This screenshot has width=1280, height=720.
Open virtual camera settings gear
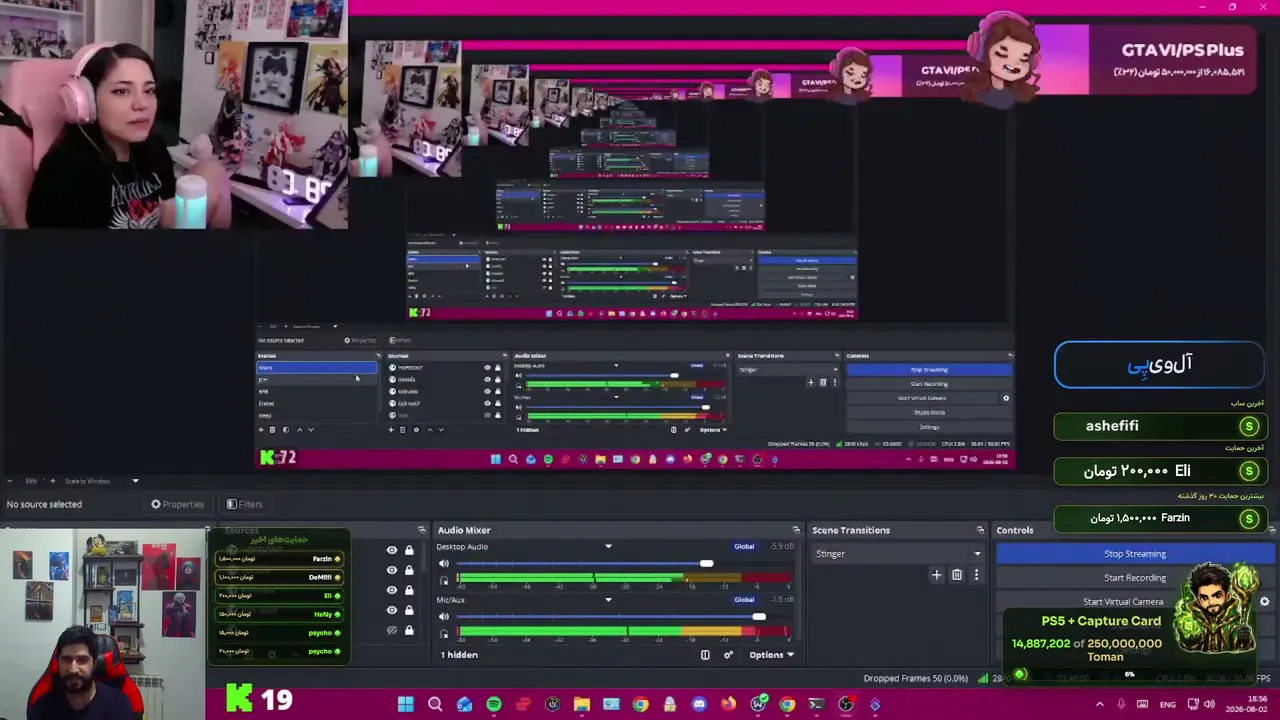[x=1265, y=602]
